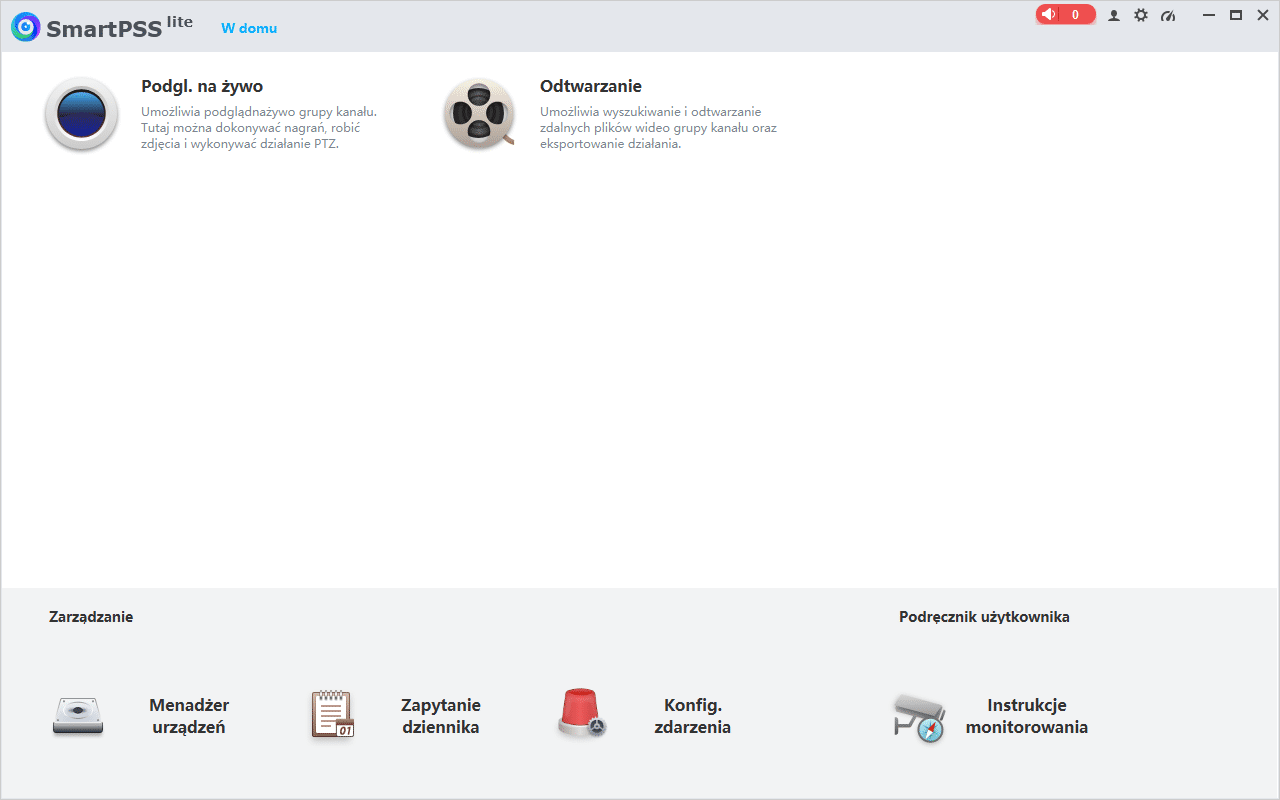Click the Instrukcje monitorowania camera icon

[x=919, y=716]
